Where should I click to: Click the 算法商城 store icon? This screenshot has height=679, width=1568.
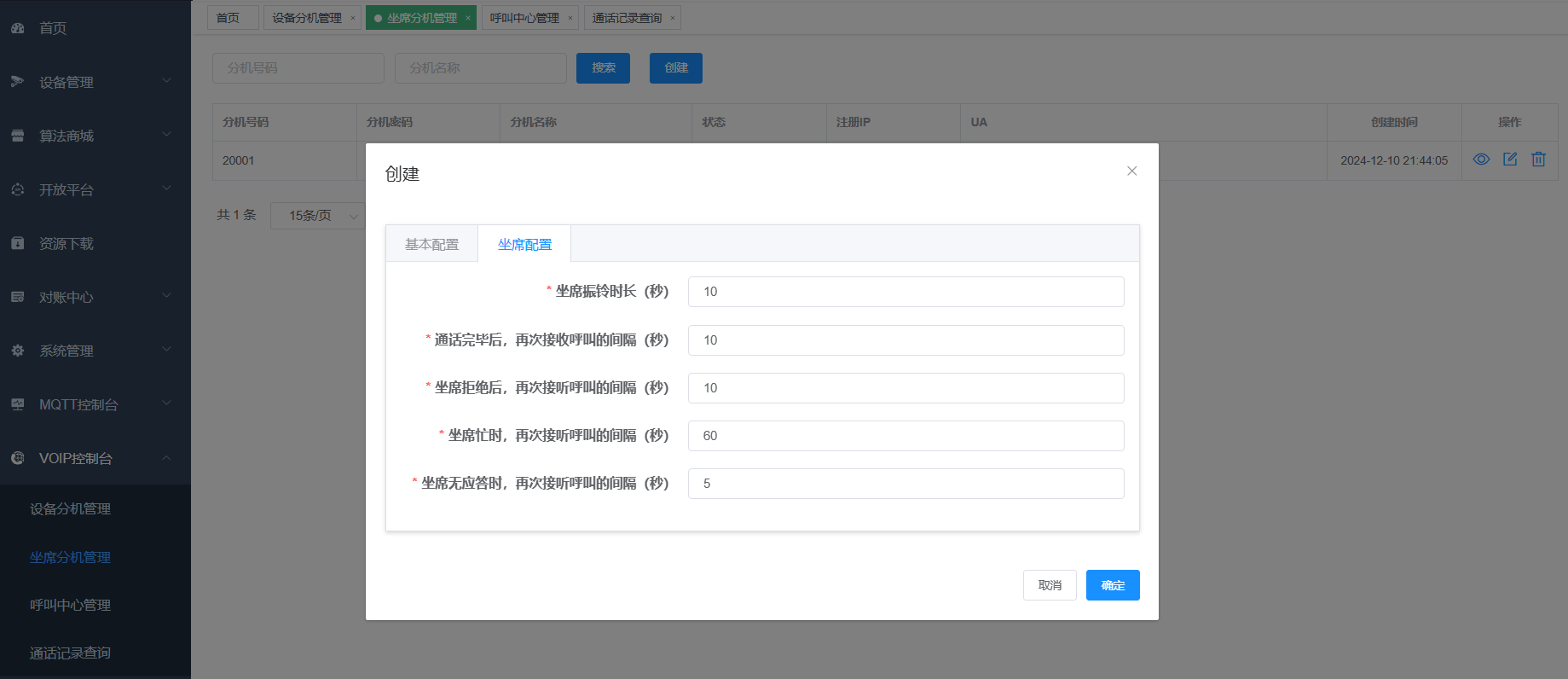18,136
